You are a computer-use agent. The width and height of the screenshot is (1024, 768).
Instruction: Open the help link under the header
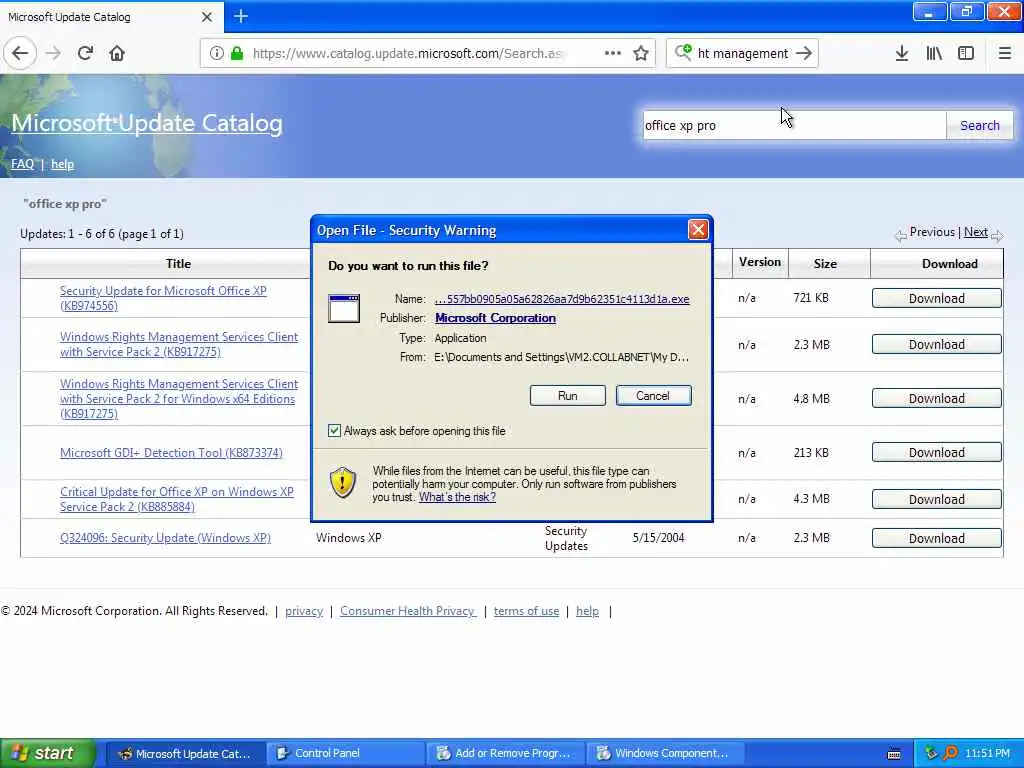(x=63, y=164)
